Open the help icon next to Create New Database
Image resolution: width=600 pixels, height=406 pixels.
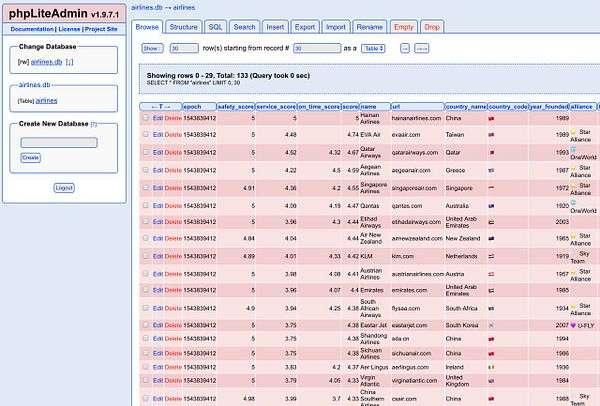pos(93,124)
